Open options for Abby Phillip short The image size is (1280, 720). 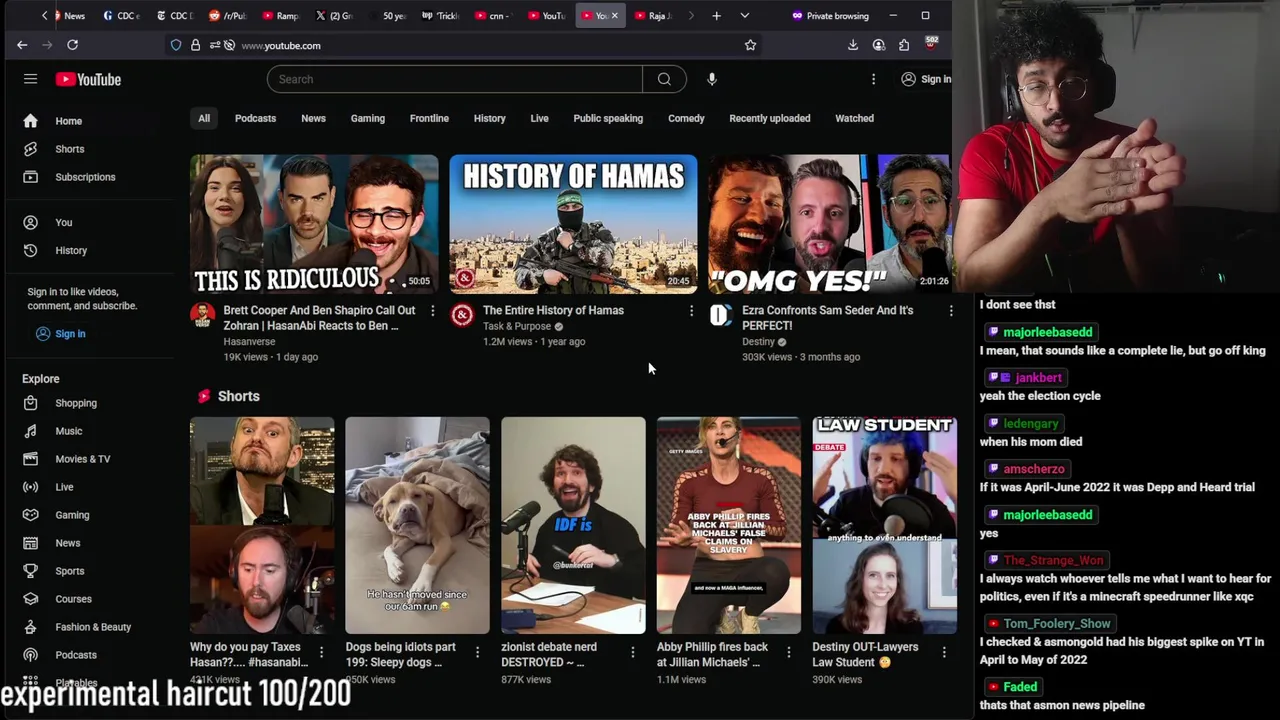click(x=788, y=652)
